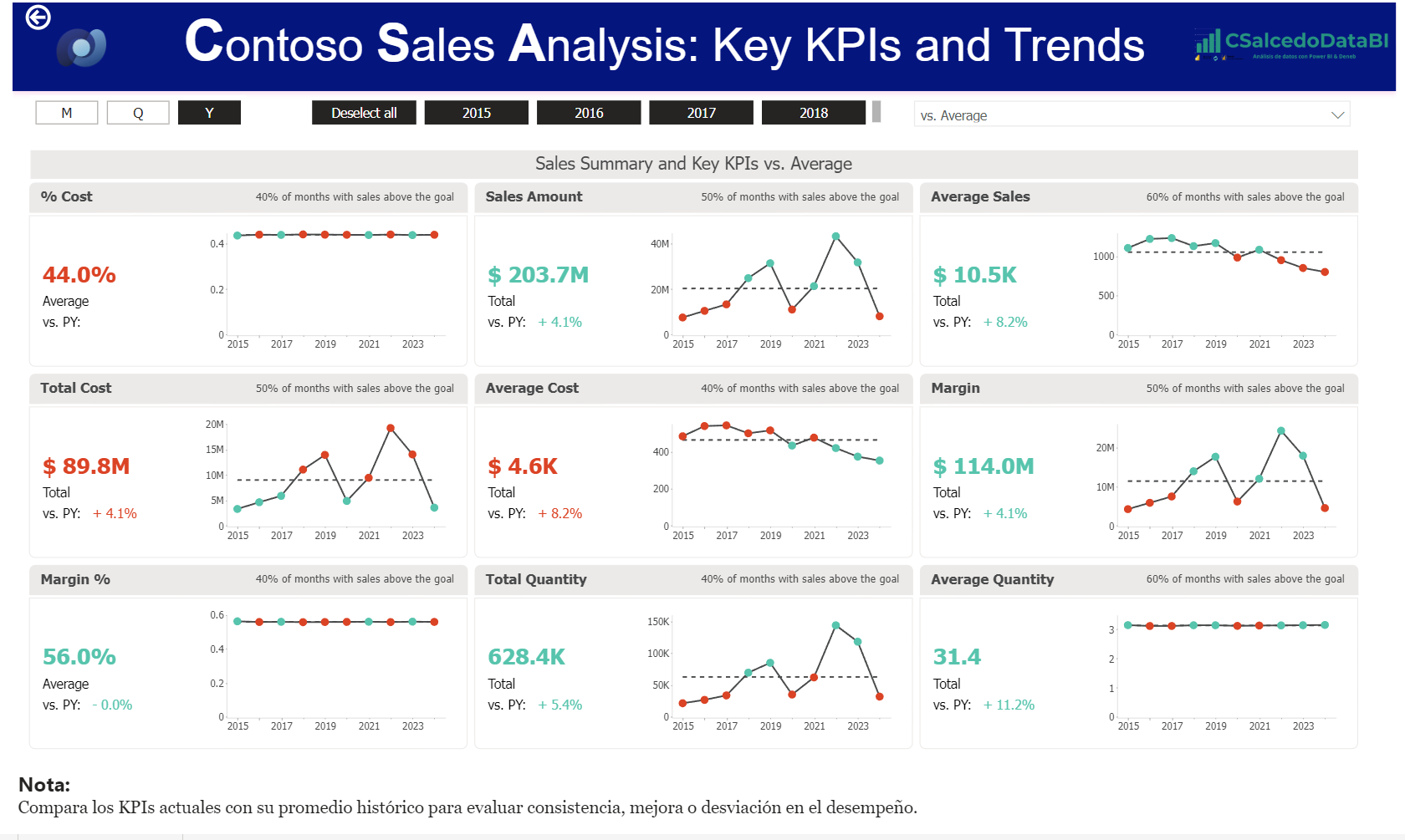Viewport: 1405px width, 840px height.
Task: Select the 2016 year slicer
Action: [x=588, y=113]
